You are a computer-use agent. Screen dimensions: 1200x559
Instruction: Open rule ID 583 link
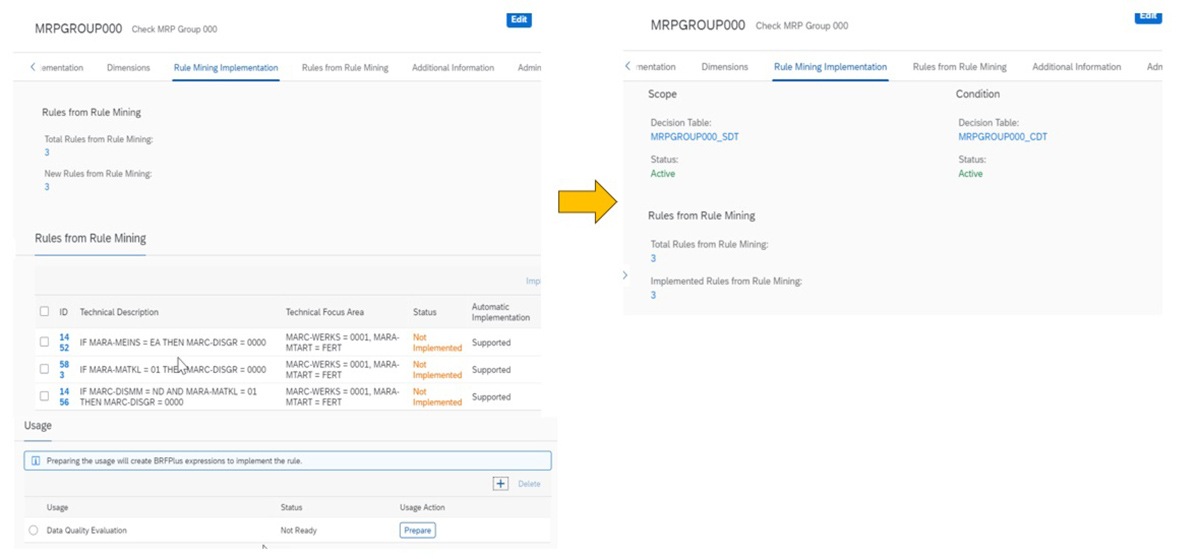(x=64, y=369)
